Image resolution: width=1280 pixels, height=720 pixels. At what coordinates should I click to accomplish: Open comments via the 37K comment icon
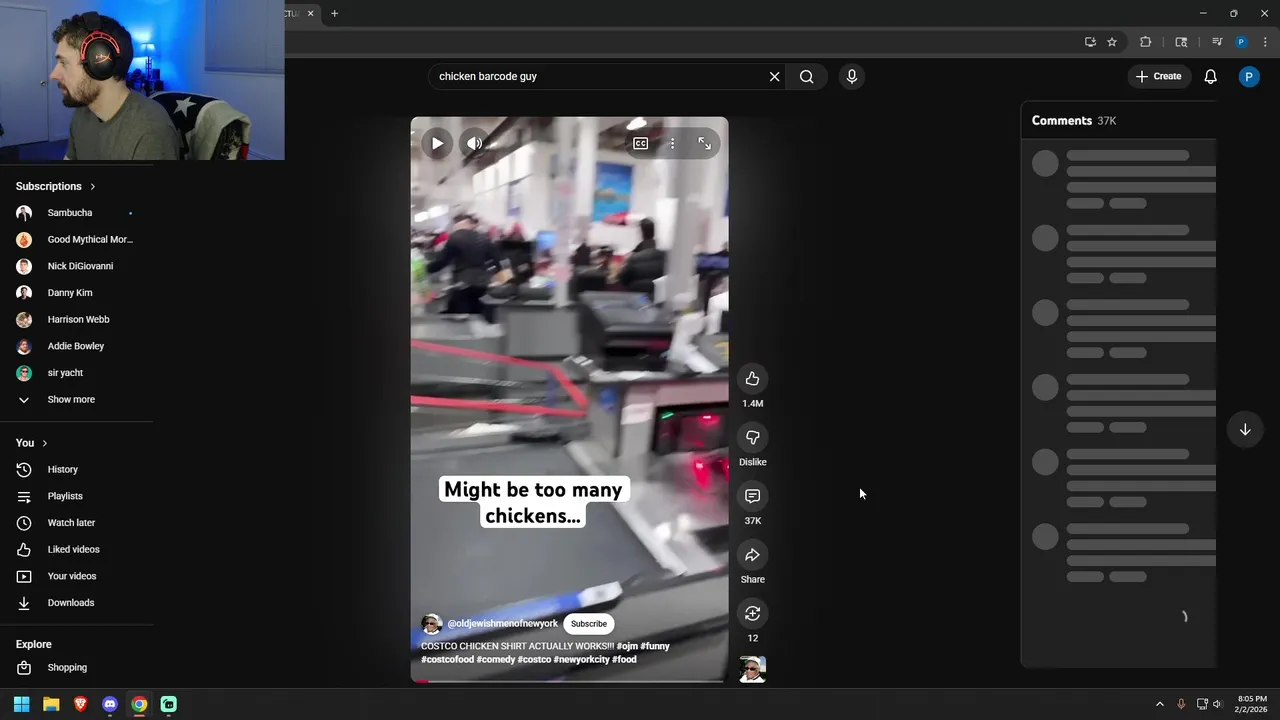(752, 496)
